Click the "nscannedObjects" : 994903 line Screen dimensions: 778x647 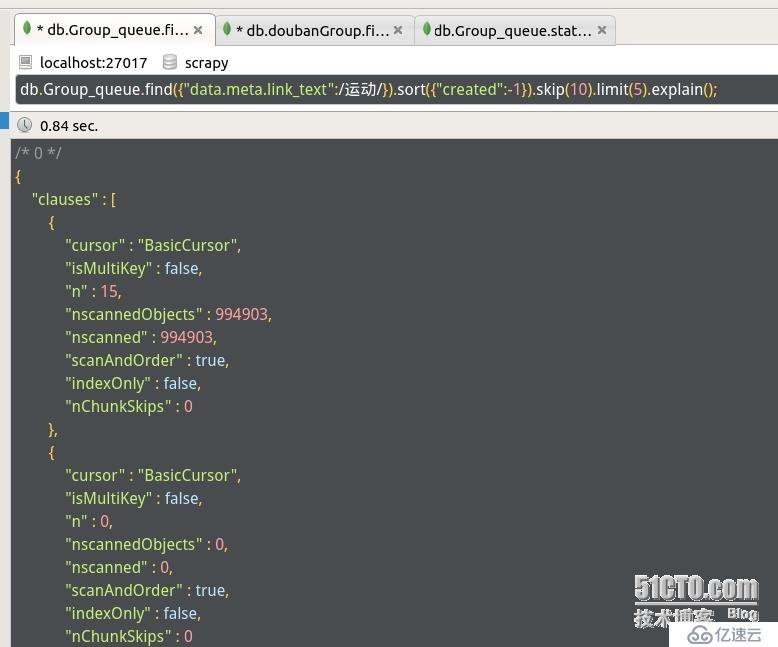pyautogui.click(x=168, y=315)
